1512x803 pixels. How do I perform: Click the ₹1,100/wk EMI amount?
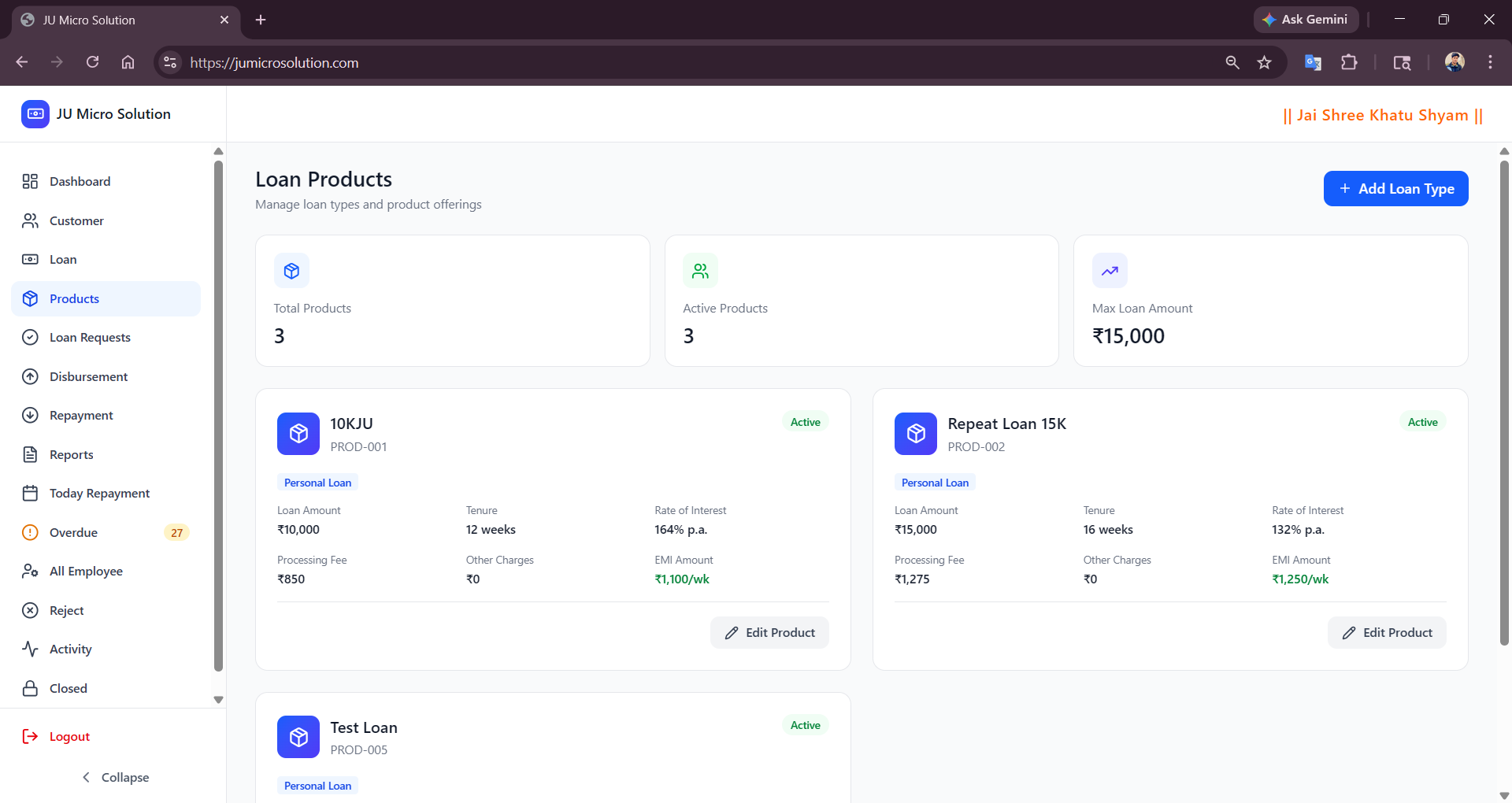click(x=682, y=579)
